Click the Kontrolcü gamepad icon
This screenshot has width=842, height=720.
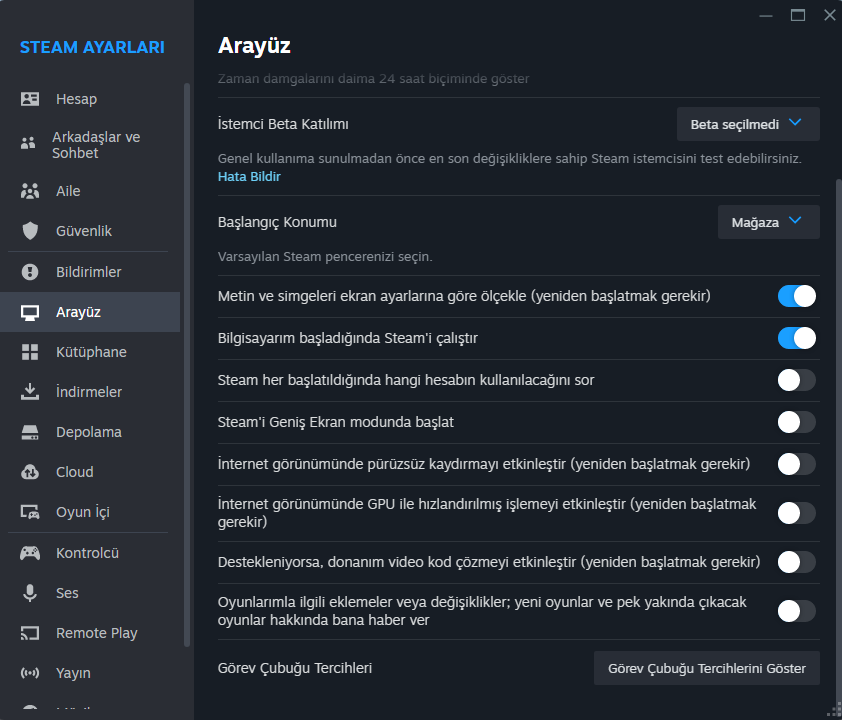[x=30, y=553]
